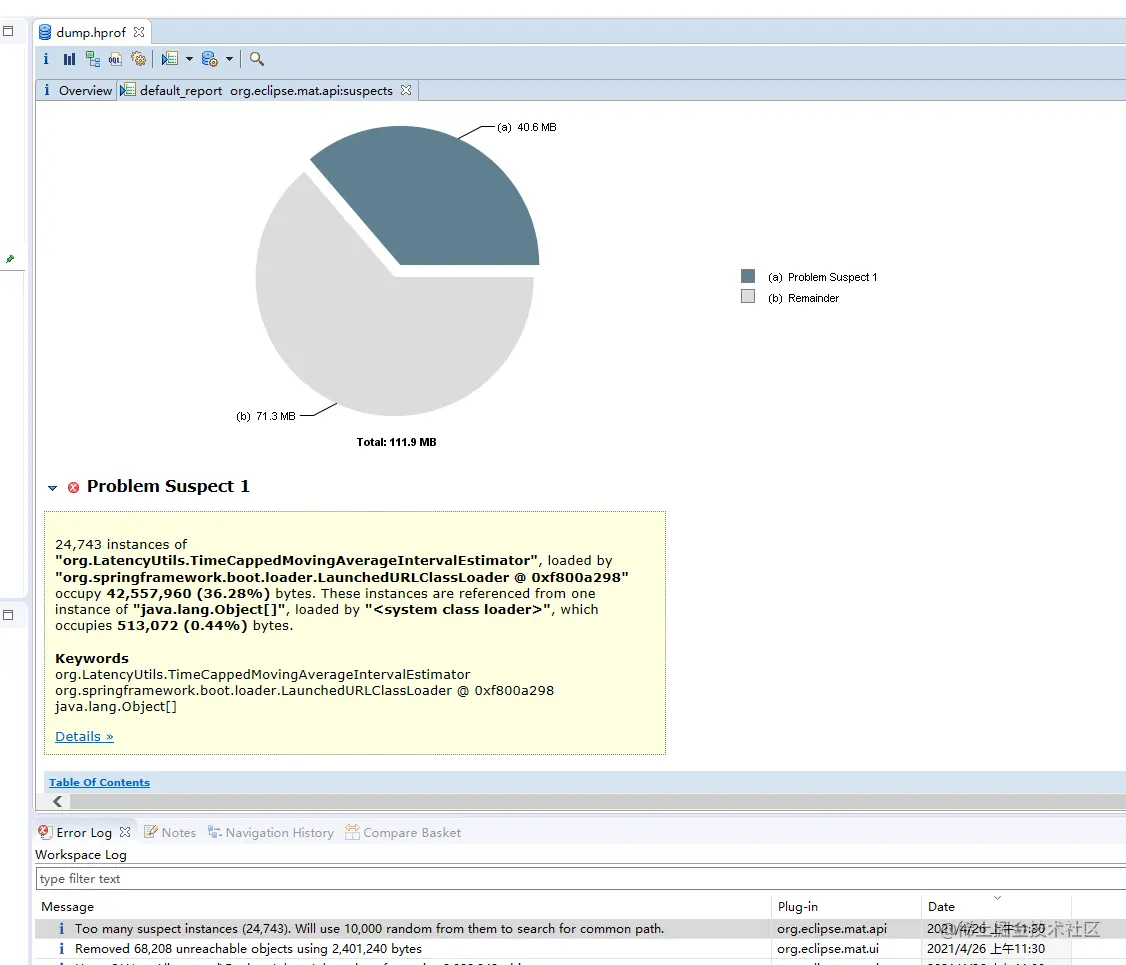Open the Histogram view
The height and width of the screenshot is (965, 1126).
tap(69, 59)
